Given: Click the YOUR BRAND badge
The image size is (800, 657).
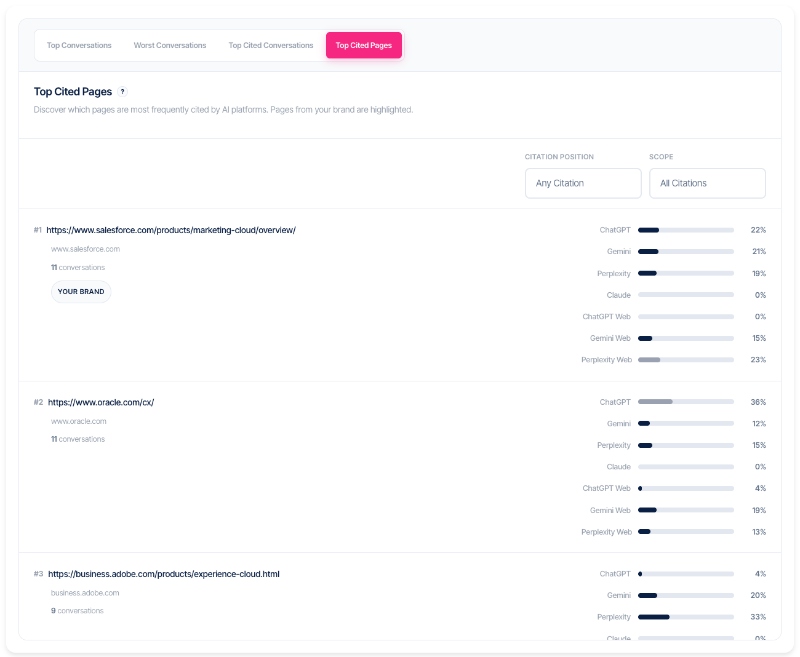Looking at the screenshot, I should (x=81, y=292).
